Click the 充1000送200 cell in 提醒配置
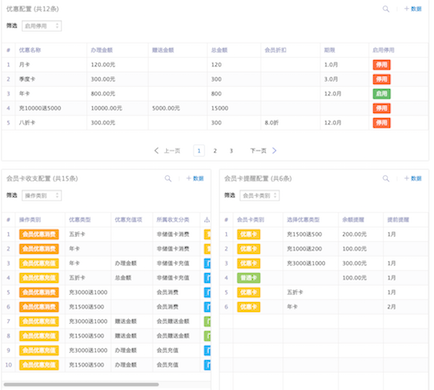Screen dimensions: 434x390 click(x=304, y=249)
